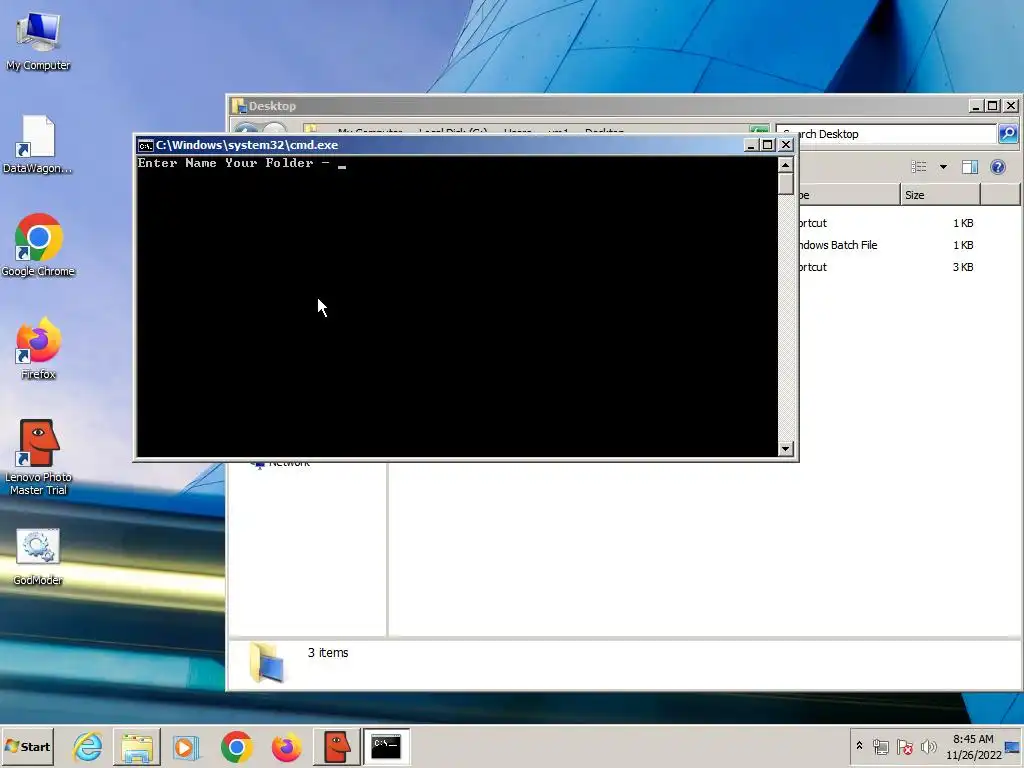The height and width of the screenshot is (768, 1024).
Task: Open Internet Explorer from the taskbar
Action: pyautogui.click(x=88, y=746)
